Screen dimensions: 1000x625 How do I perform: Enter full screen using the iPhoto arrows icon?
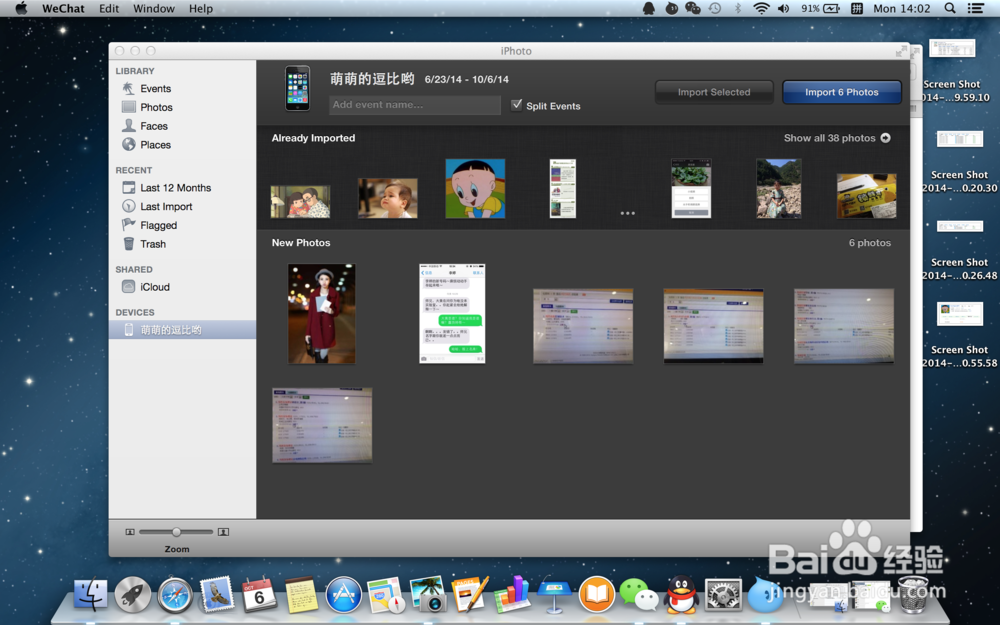(x=901, y=51)
